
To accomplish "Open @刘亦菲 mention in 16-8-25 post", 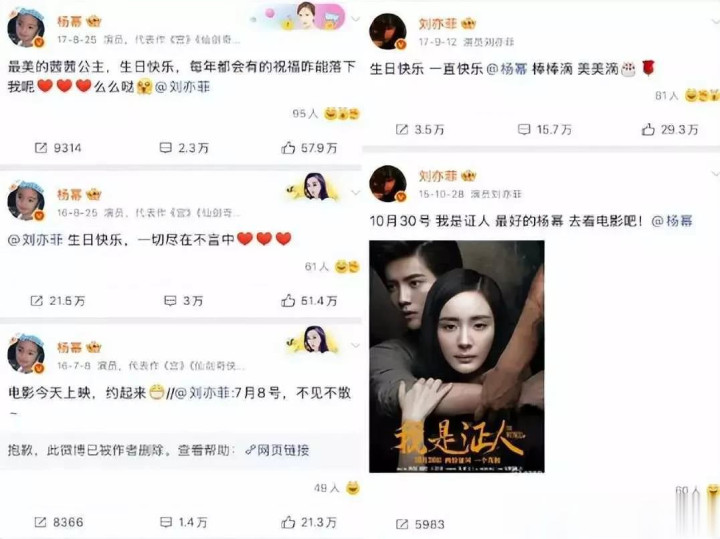I will (x=35, y=239).
